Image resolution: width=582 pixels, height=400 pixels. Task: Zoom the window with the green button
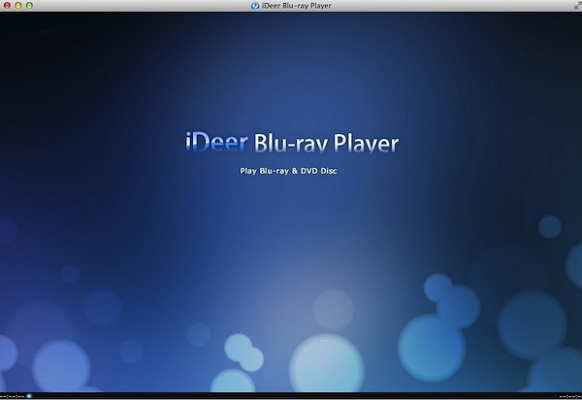pyautogui.click(x=29, y=6)
